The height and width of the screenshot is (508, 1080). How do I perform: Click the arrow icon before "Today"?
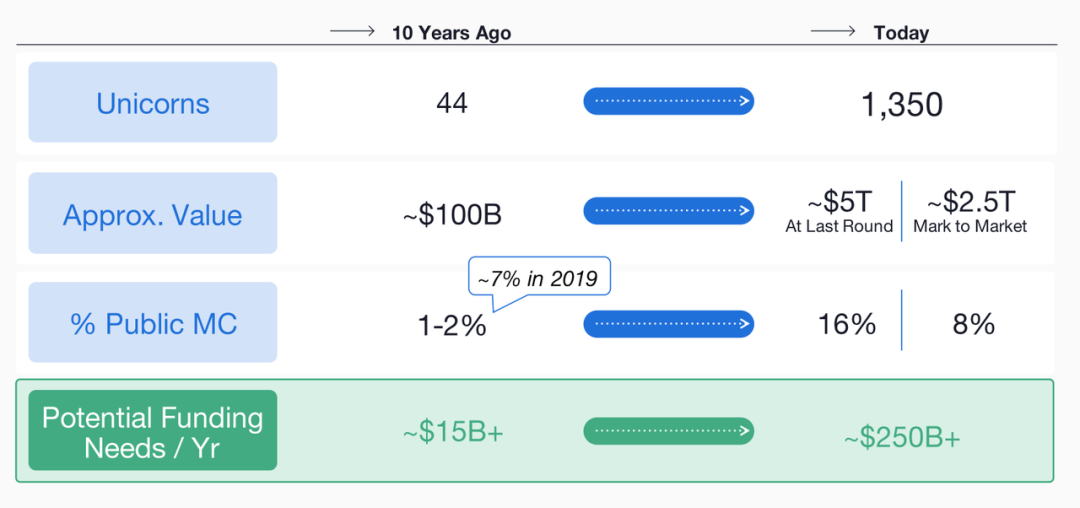tap(833, 32)
